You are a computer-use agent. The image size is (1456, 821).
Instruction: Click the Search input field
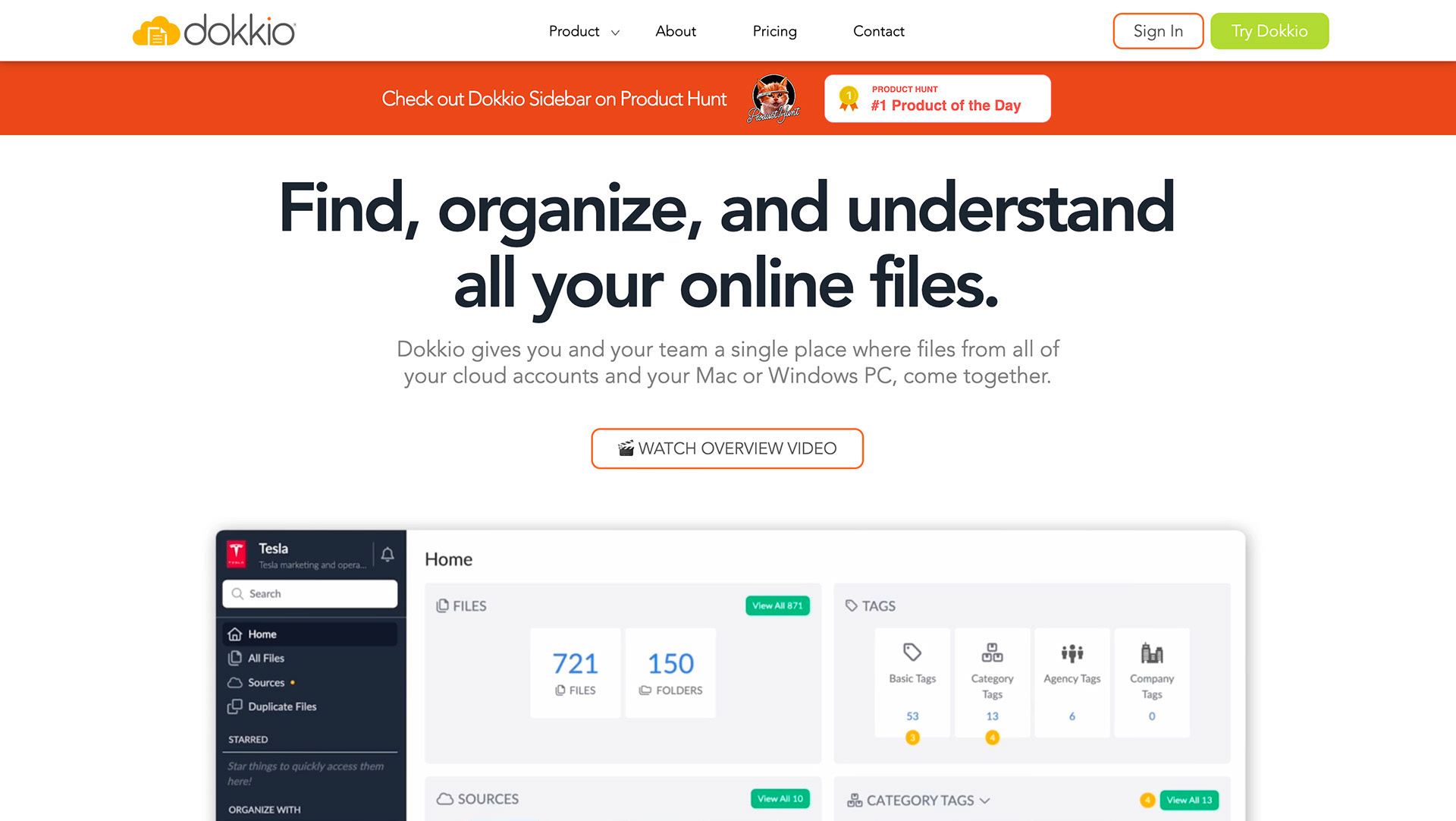tap(309, 593)
